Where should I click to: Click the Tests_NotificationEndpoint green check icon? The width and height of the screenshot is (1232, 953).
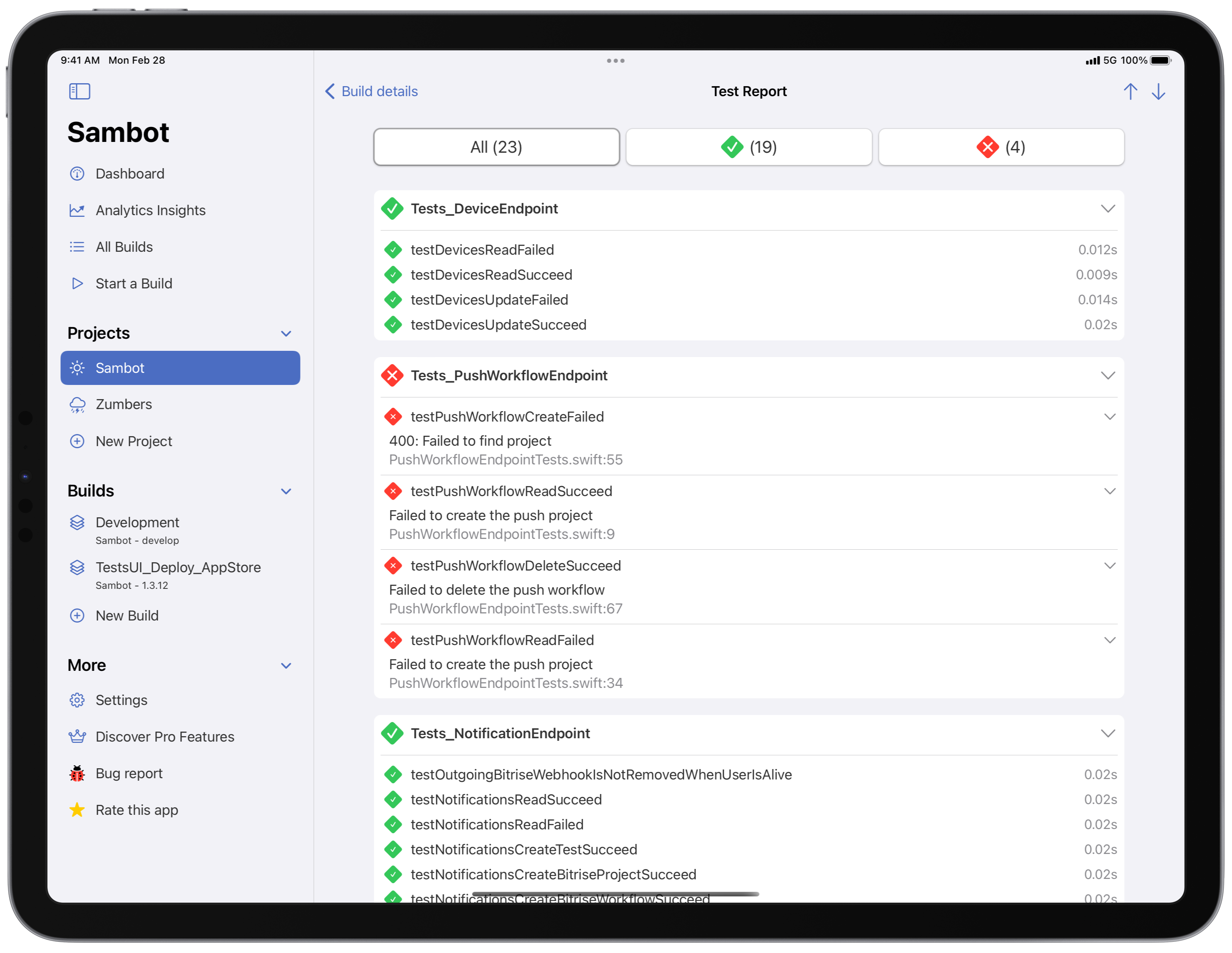[x=392, y=734]
